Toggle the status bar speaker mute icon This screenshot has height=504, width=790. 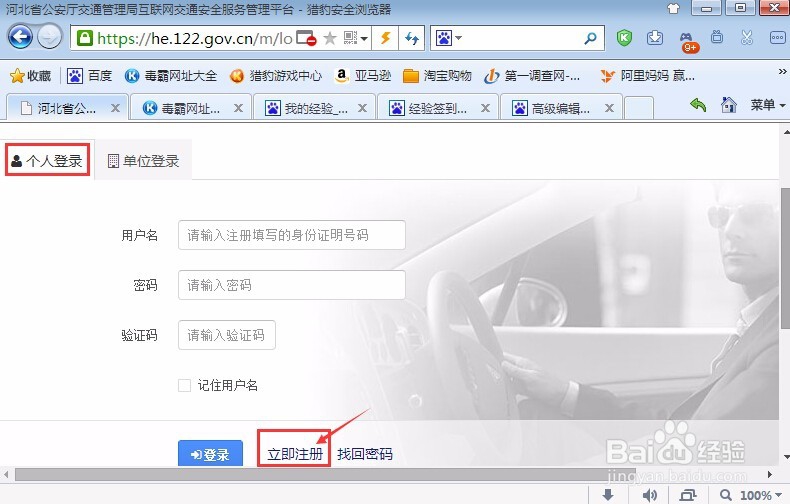point(650,495)
